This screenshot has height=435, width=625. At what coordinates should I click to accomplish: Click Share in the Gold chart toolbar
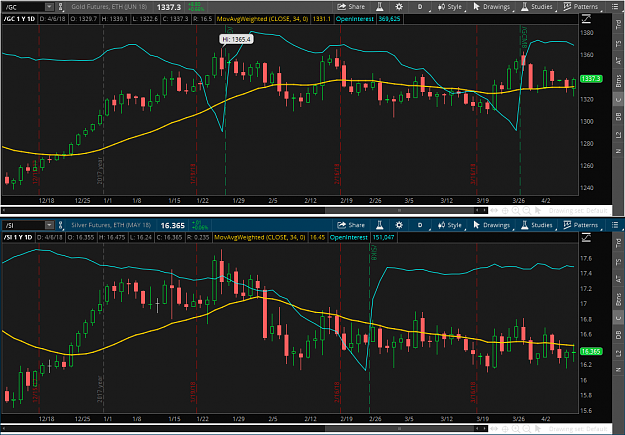click(x=351, y=7)
